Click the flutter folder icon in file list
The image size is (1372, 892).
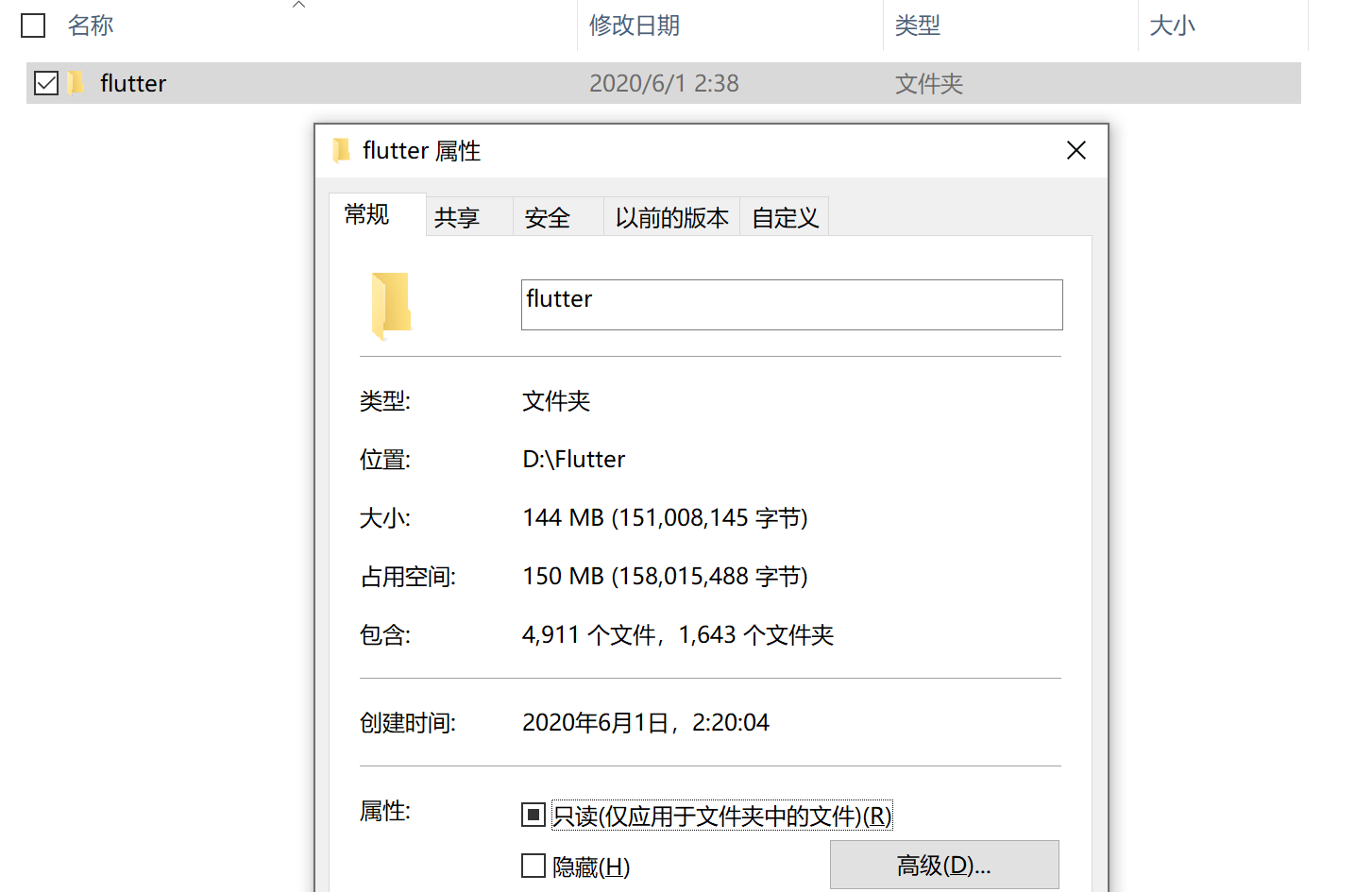tap(76, 83)
